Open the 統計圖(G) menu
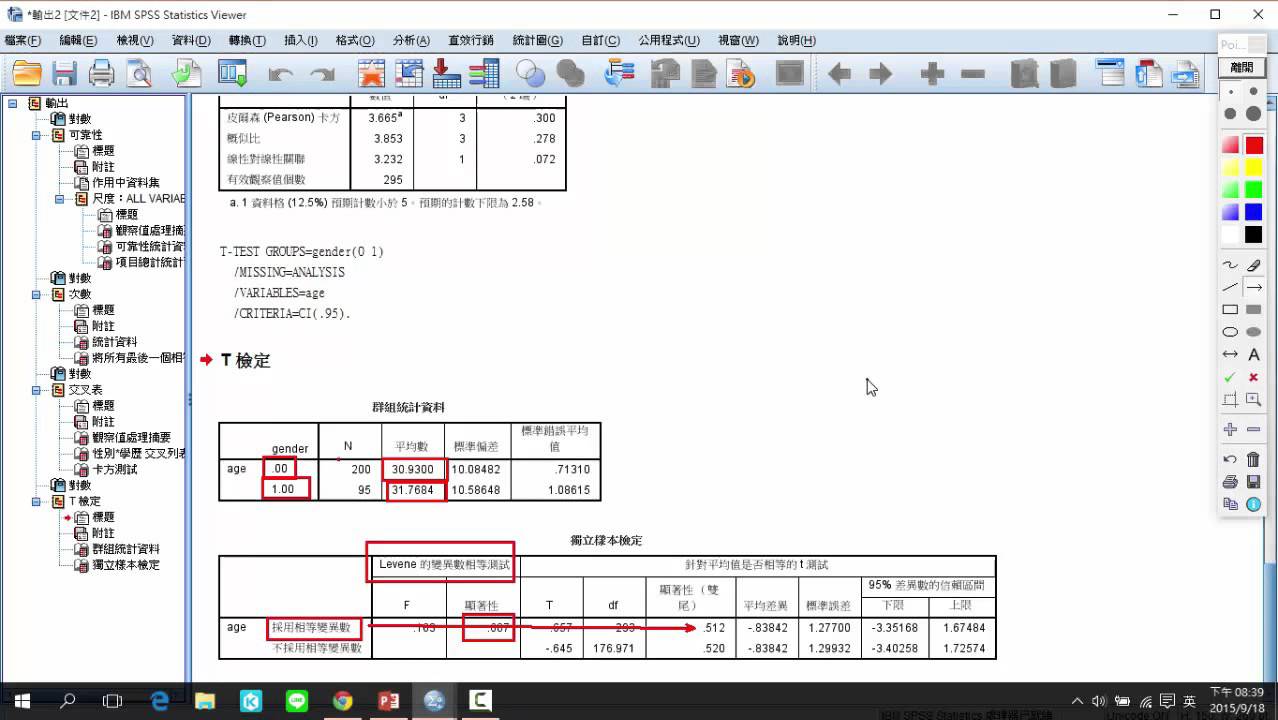 click(537, 40)
